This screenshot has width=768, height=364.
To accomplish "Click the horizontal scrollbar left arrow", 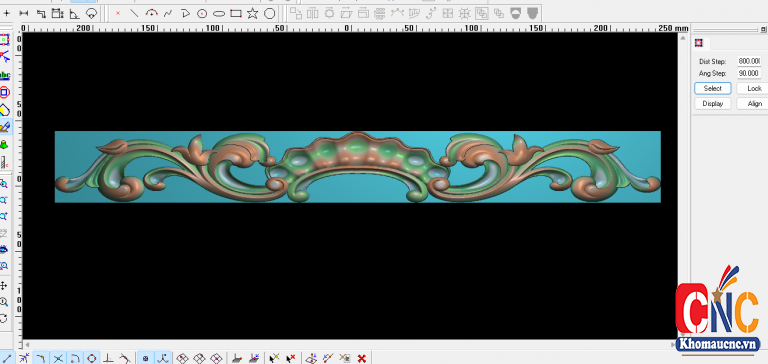I will [27, 344].
